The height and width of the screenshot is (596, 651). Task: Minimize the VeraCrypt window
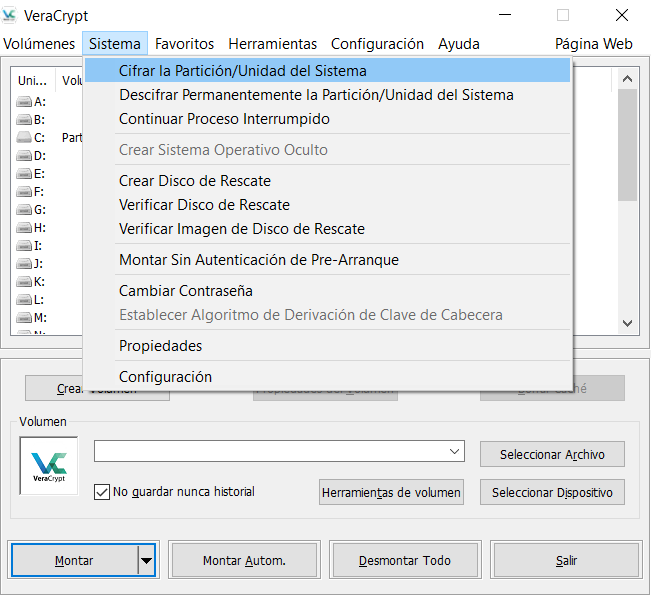pos(505,15)
